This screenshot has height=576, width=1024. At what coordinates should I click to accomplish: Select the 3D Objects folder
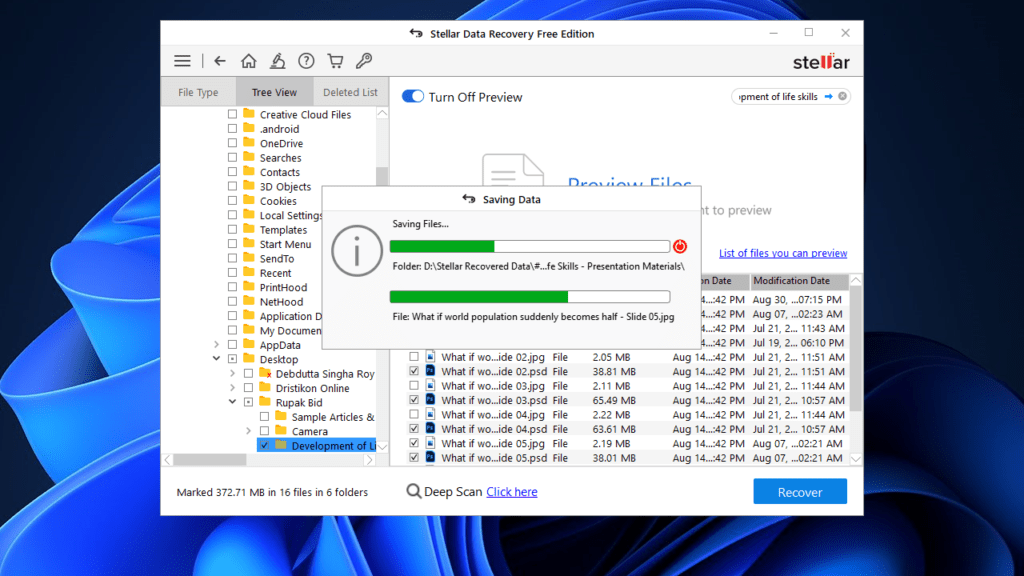pyautogui.click(x=285, y=187)
